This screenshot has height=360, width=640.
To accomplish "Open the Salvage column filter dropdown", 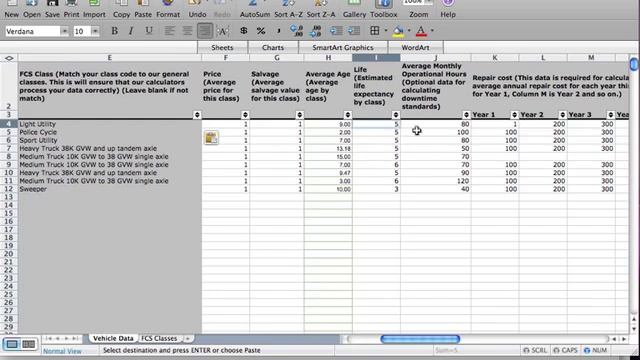I will (300, 115).
